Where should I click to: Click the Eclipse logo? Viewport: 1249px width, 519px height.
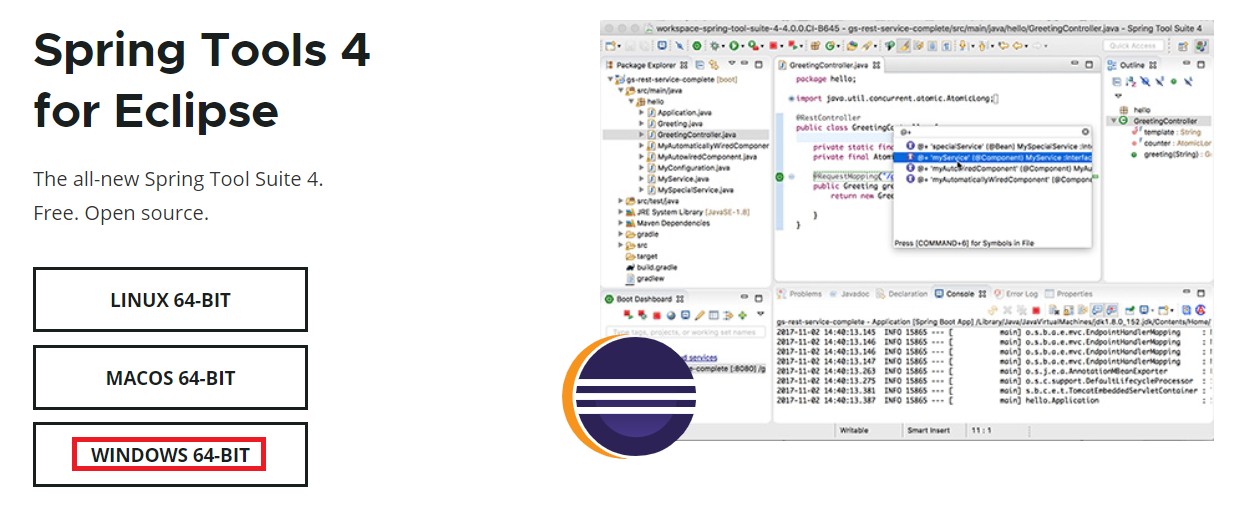click(x=629, y=396)
